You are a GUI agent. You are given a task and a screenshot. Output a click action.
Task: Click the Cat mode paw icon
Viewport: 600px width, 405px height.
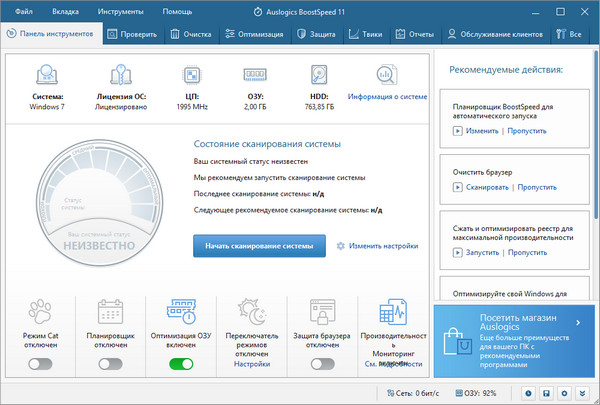tap(39, 311)
